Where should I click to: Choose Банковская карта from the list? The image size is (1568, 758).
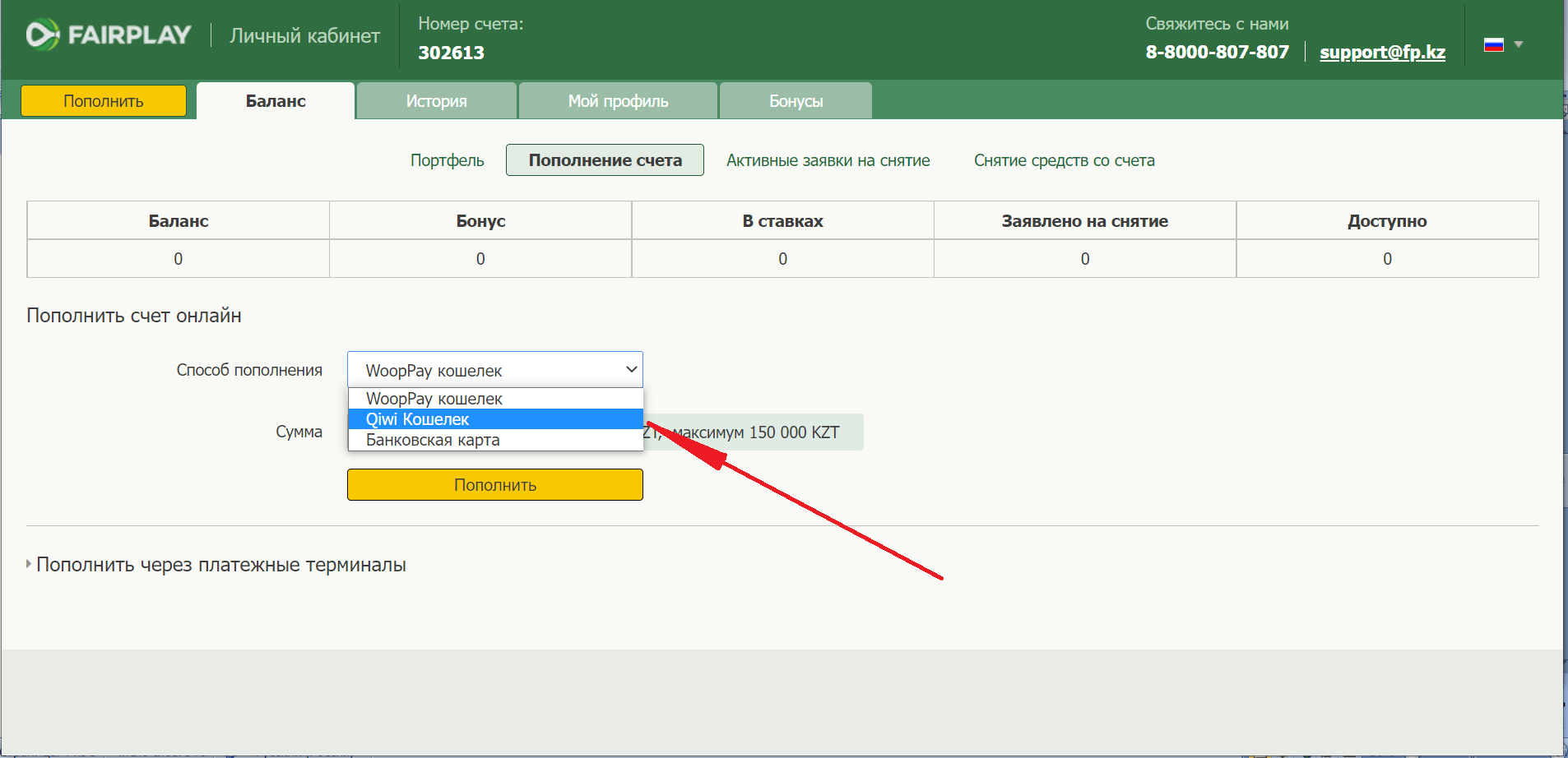click(x=495, y=440)
